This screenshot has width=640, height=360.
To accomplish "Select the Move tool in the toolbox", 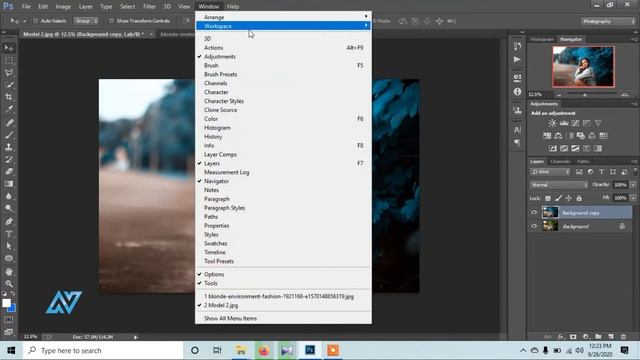I will pyautogui.click(x=9, y=48).
